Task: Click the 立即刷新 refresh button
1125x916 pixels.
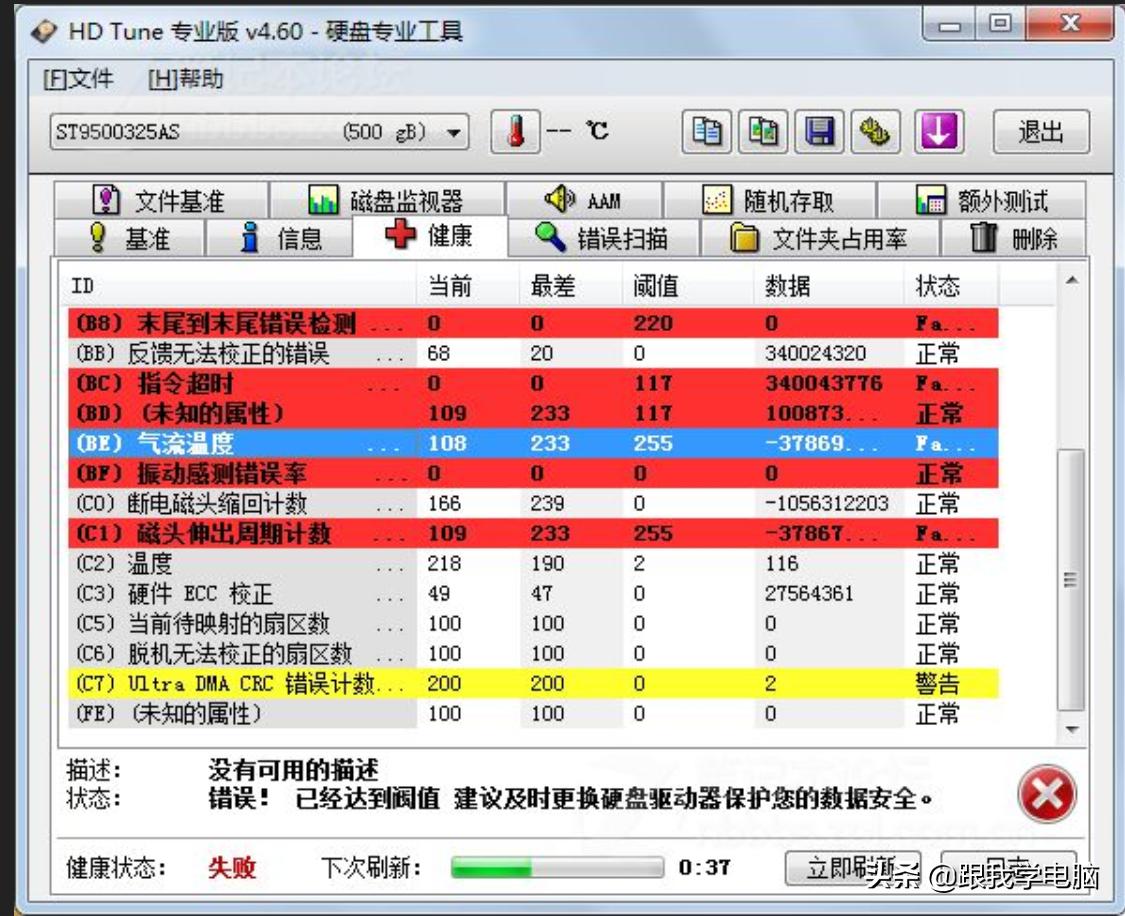Action: [x=854, y=867]
